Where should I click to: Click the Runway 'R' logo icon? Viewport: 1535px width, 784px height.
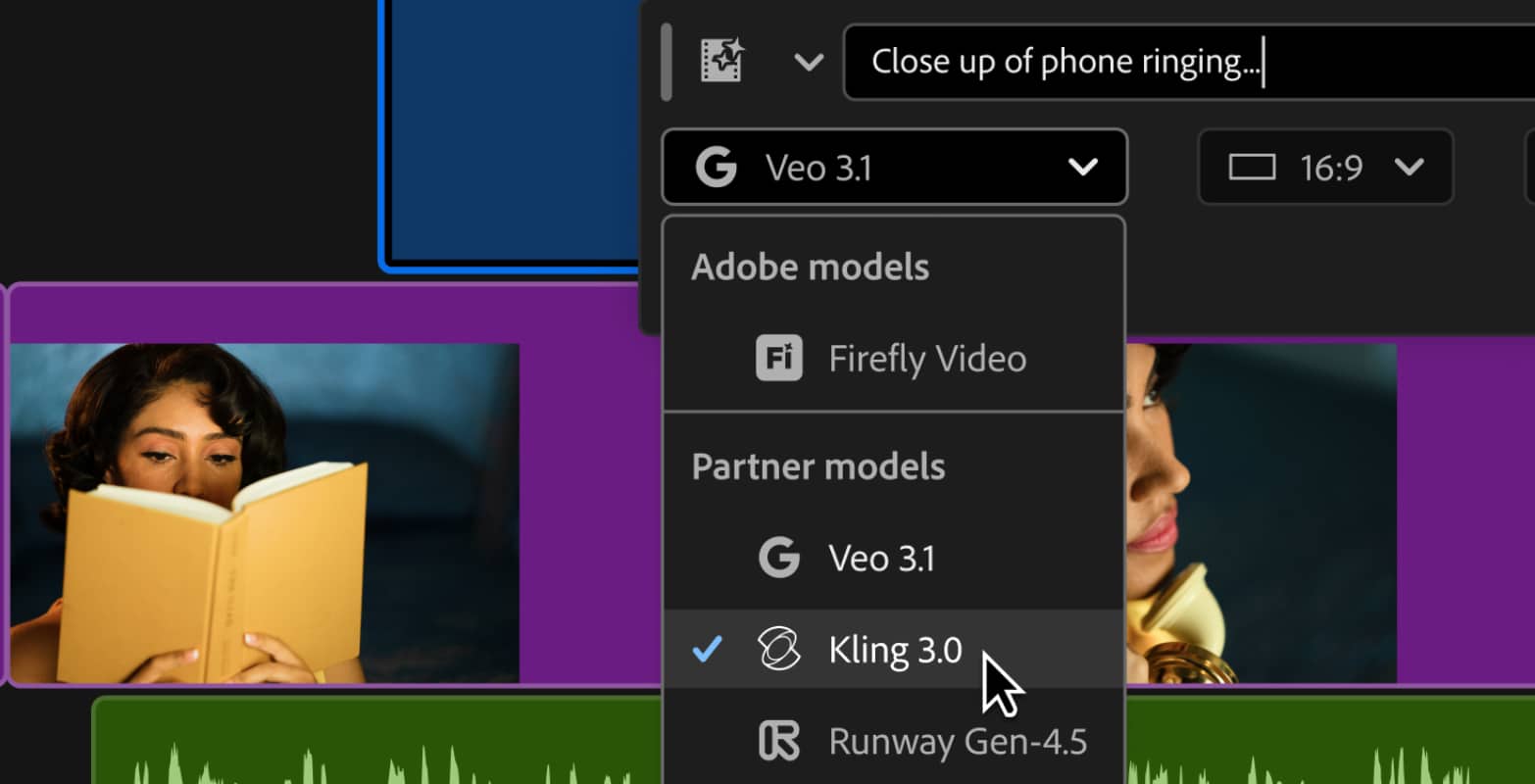tap(779, 741)
